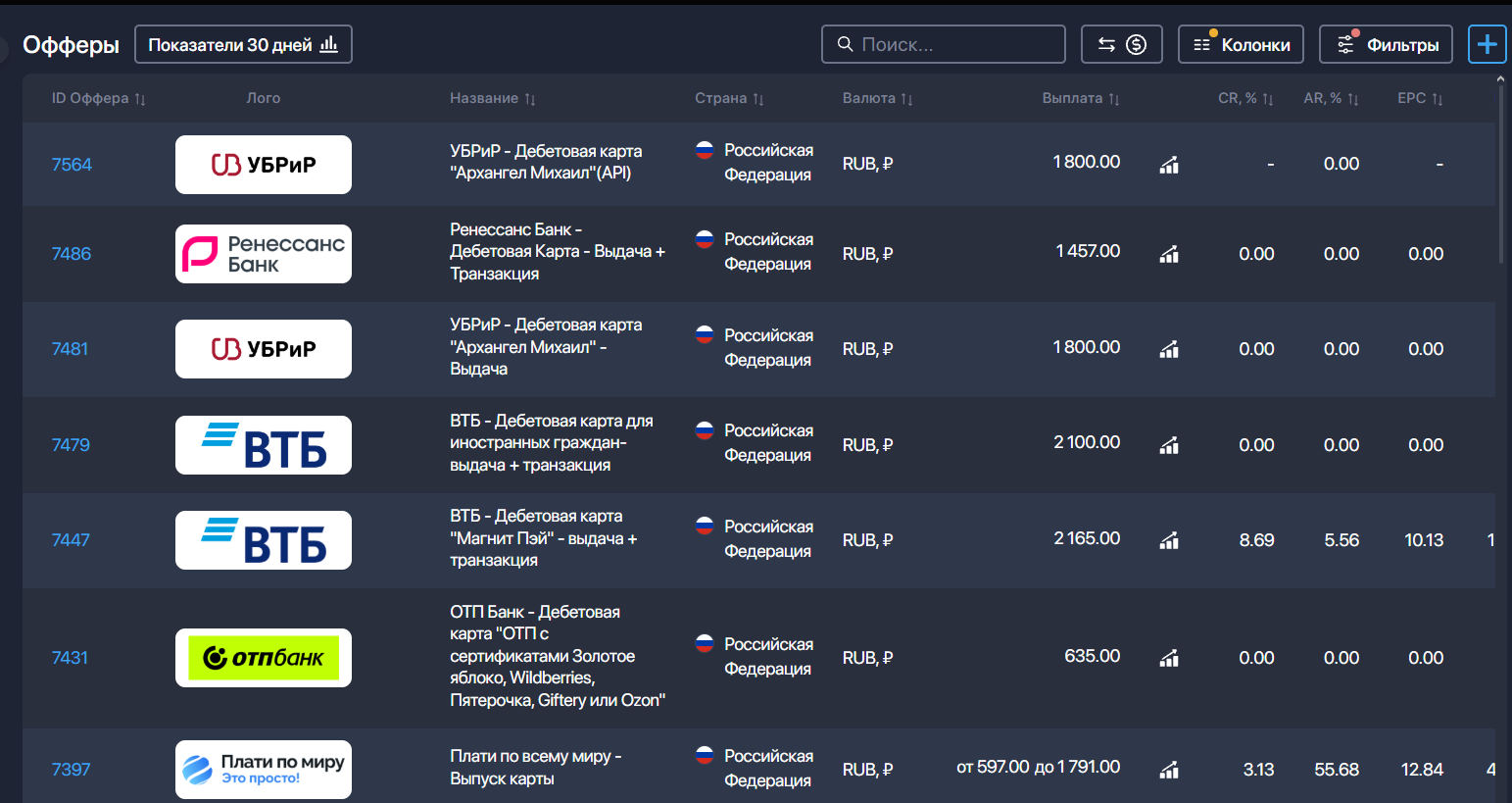Sort table by CR, % column
The image size is (1512, 803).
pos(1245,98)
